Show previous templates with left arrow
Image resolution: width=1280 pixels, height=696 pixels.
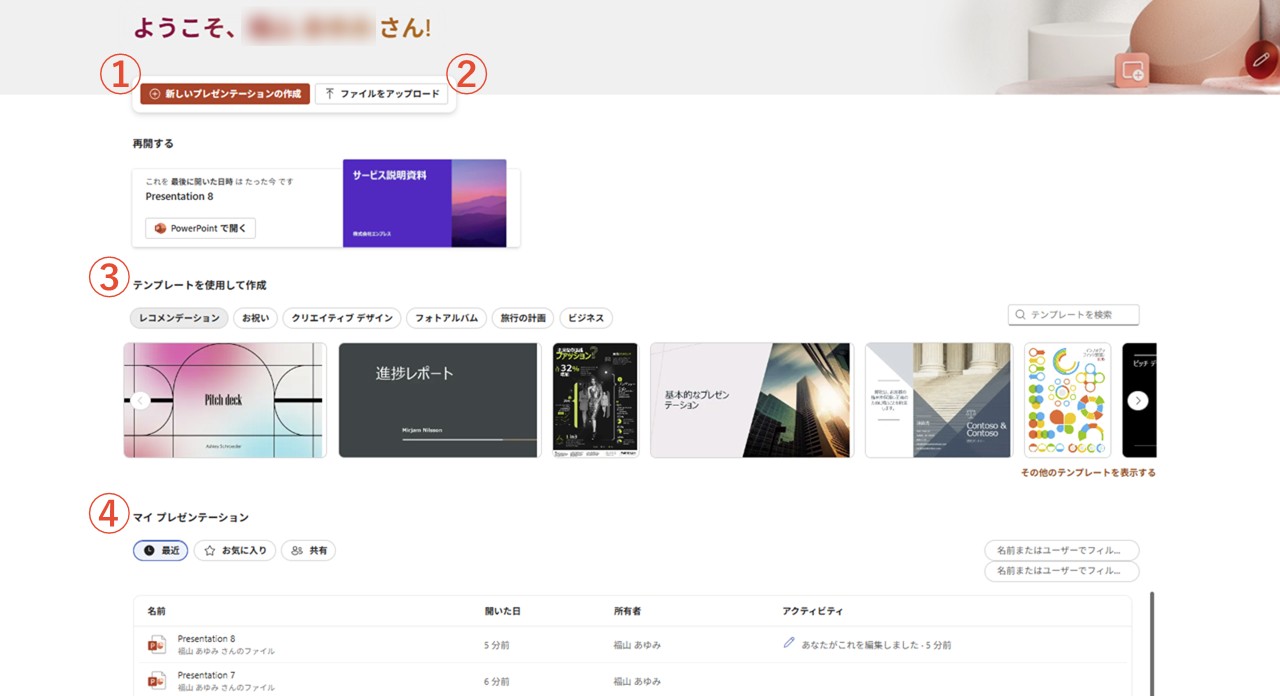(x=140, y=400)
